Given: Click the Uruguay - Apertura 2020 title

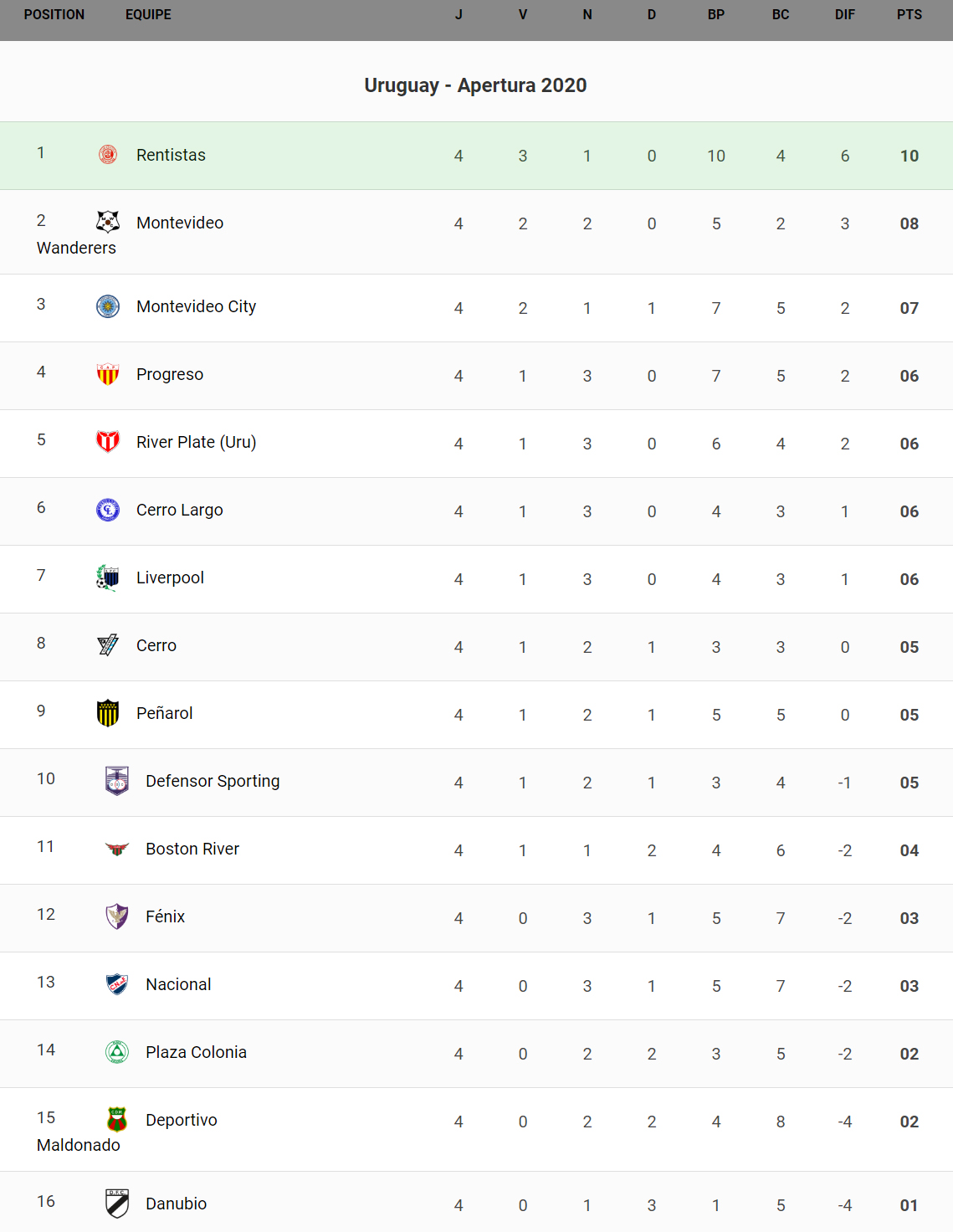Looking at the screenshot, I should (475, 85).
